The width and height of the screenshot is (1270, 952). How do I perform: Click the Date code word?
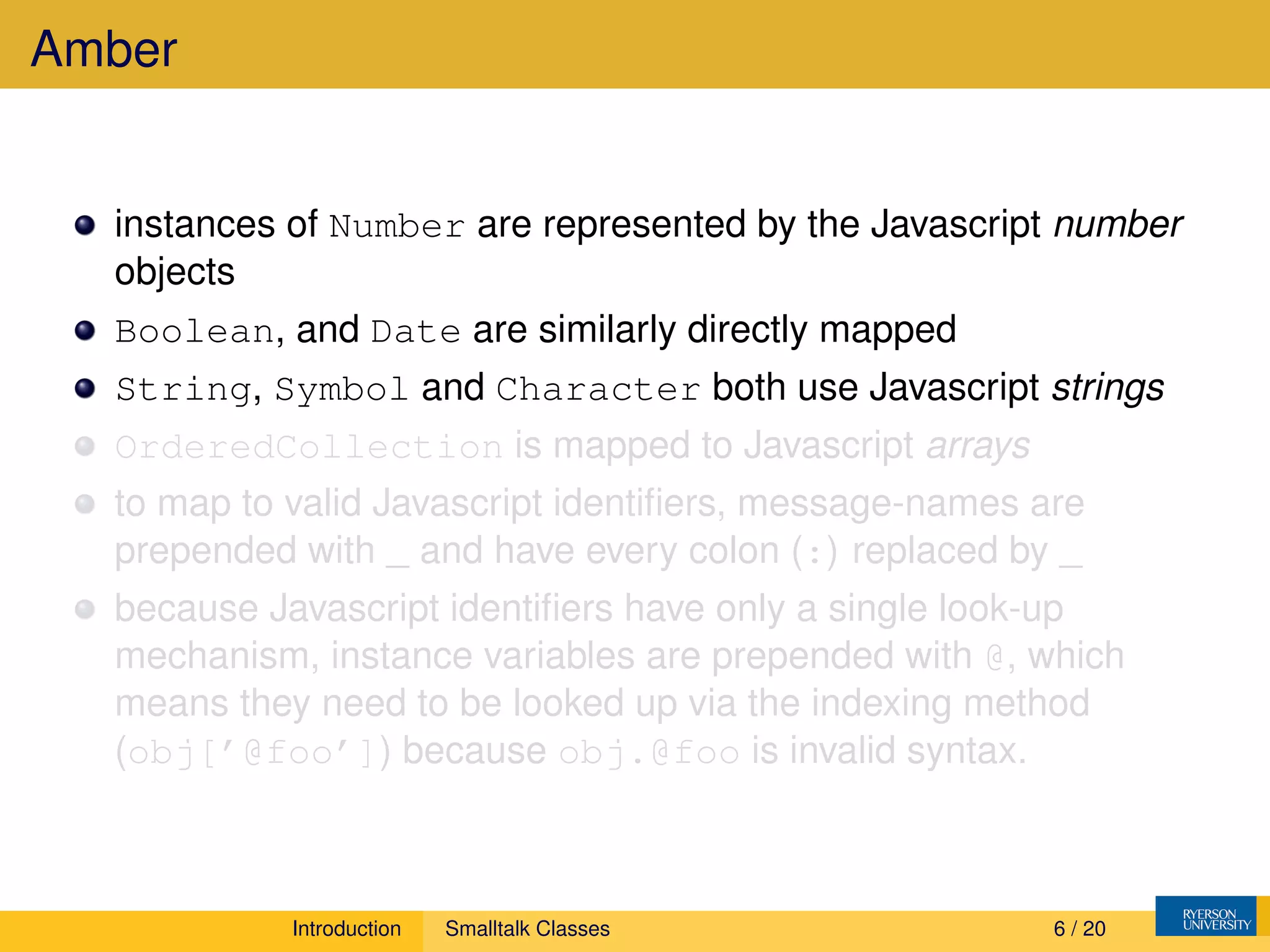pyautogui.click(x=415, y=331)
